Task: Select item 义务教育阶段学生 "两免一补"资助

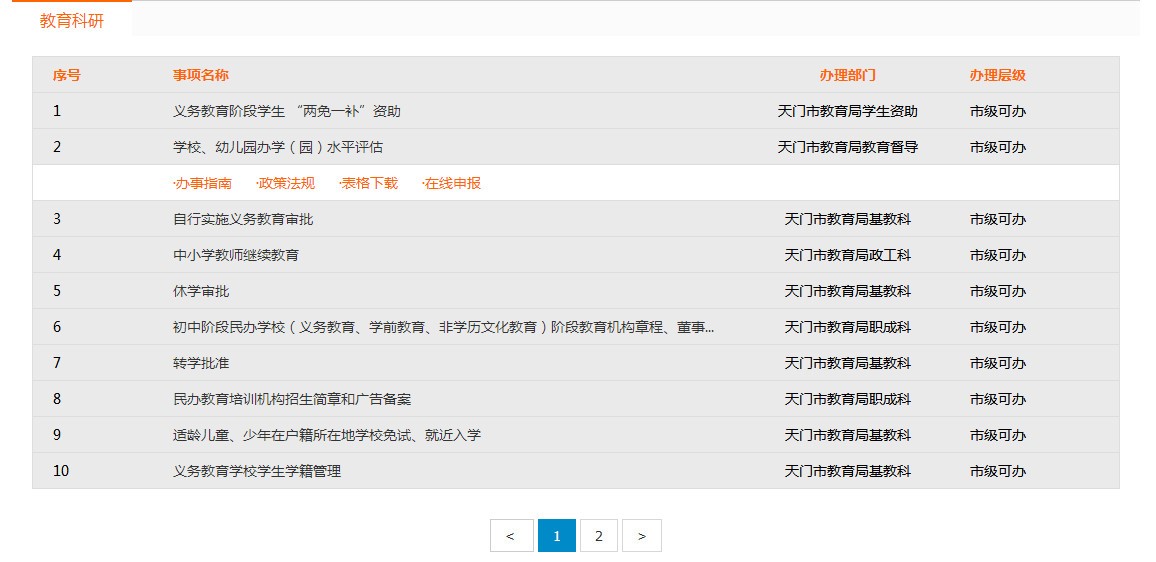Action: (287, 111)
